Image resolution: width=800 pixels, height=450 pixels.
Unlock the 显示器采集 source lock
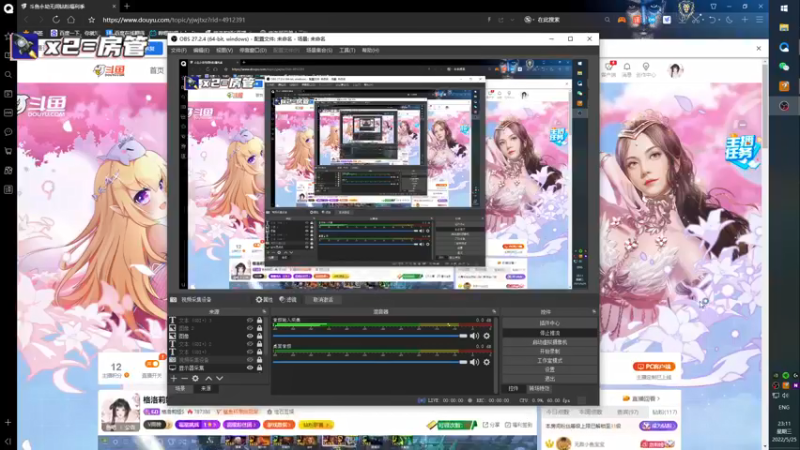pyautogui.click(x=259, y=367)
